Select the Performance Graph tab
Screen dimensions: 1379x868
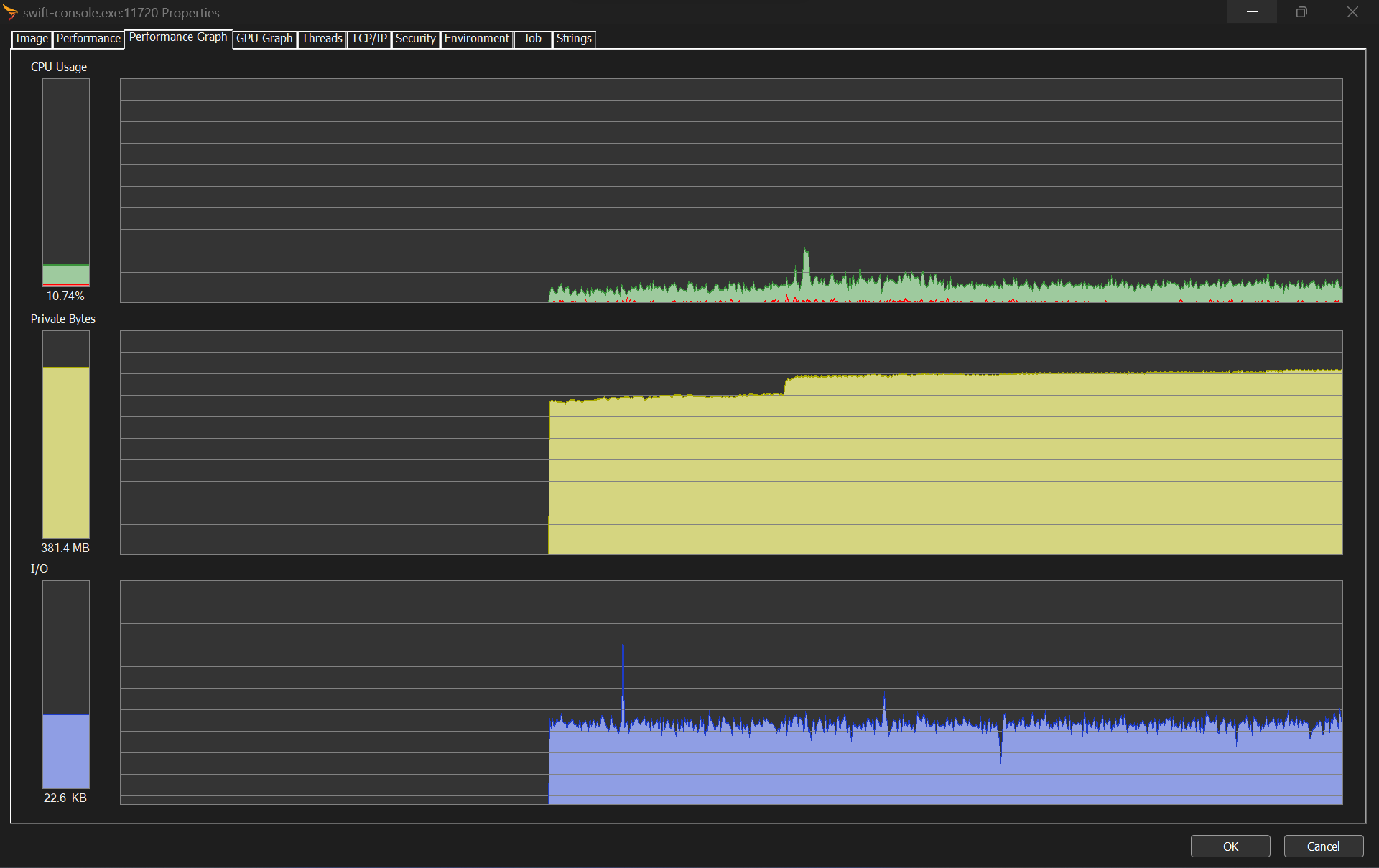coord(177,37)
